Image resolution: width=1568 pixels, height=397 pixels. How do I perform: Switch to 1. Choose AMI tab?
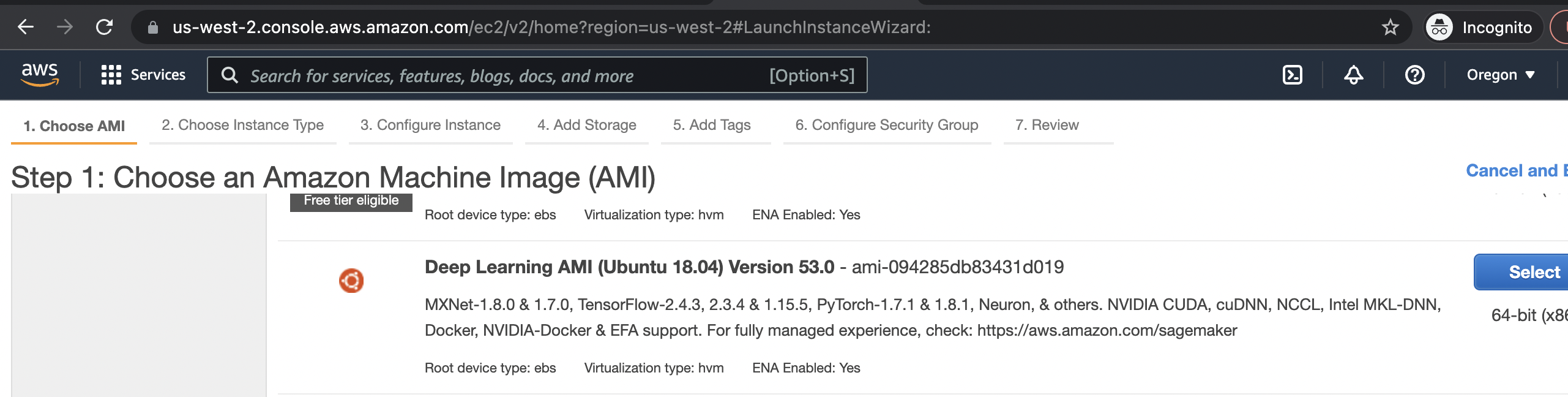tap(74, 126)
